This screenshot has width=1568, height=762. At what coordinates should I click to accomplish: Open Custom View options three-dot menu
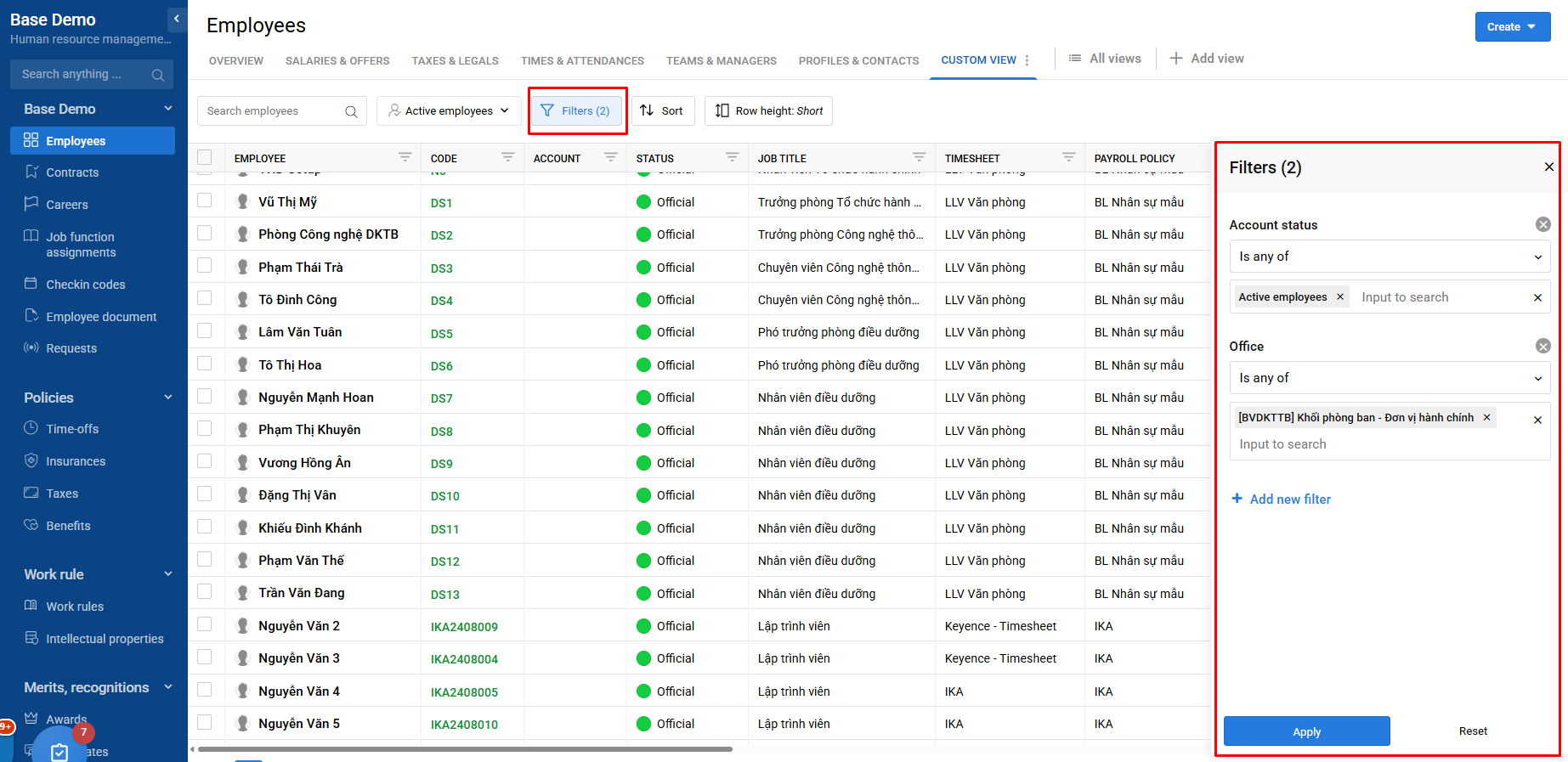click(1027, 60)
